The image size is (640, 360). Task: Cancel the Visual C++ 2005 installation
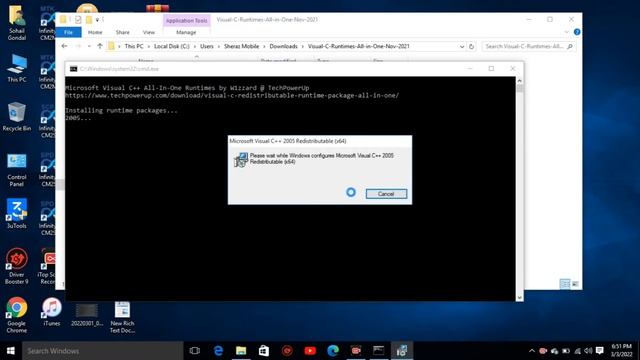pos(386,194)
